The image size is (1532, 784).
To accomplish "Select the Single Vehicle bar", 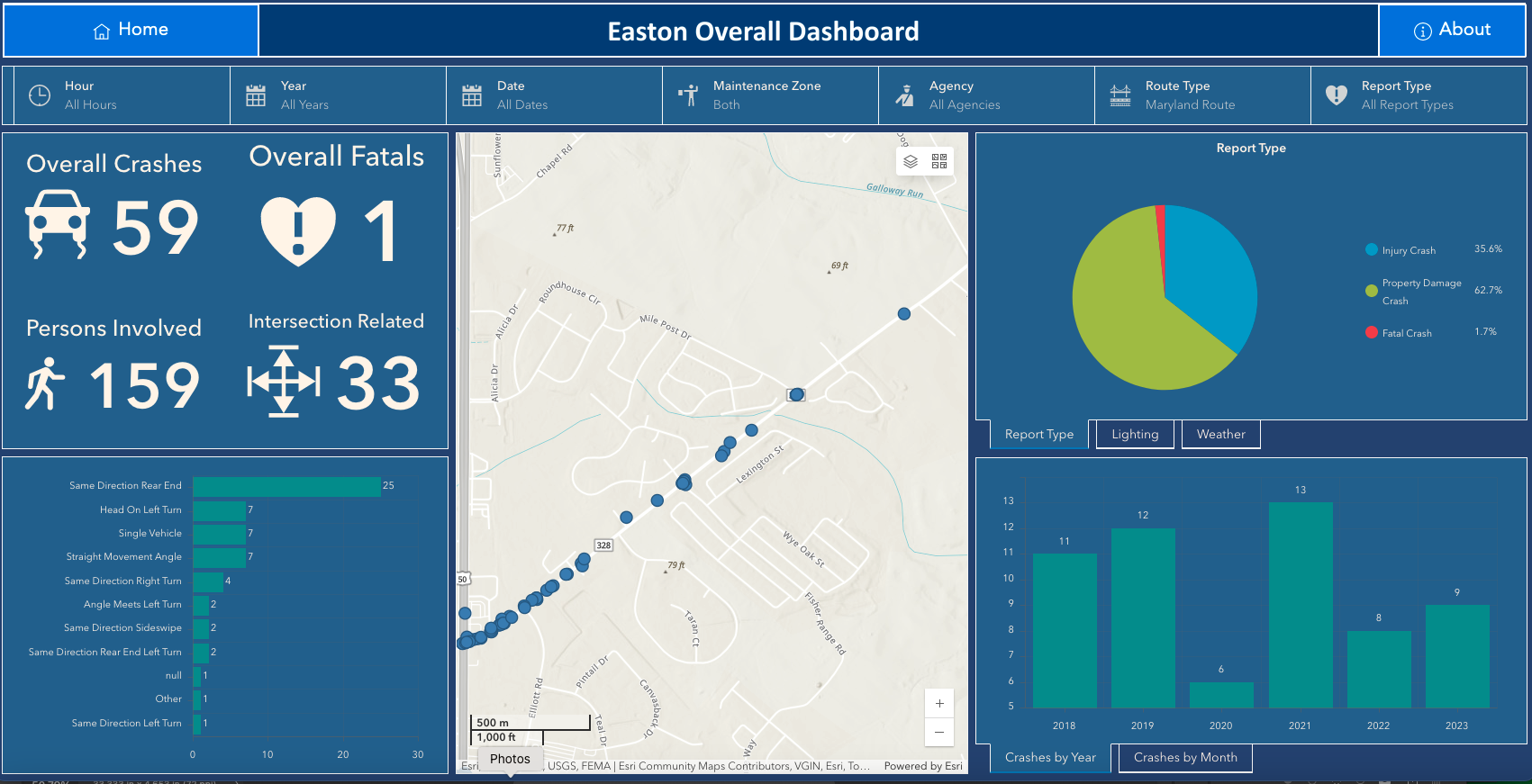I will point(219,534).
